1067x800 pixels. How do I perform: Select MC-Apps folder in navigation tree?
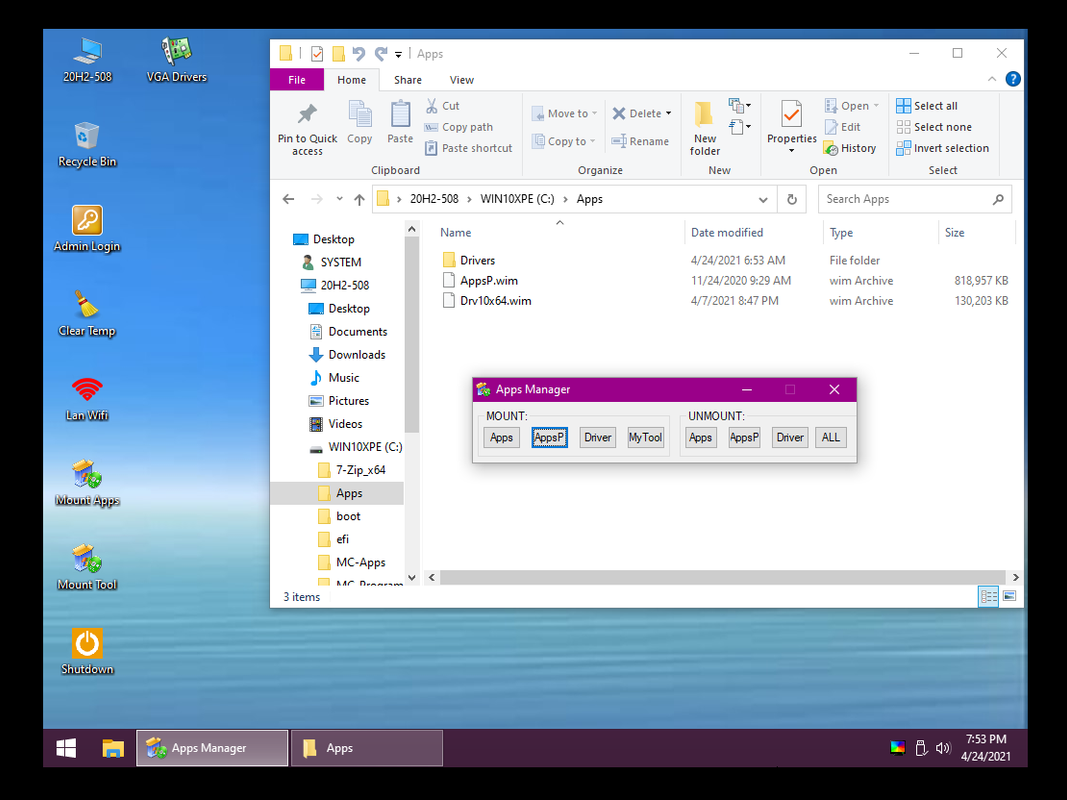pos(352,562)
